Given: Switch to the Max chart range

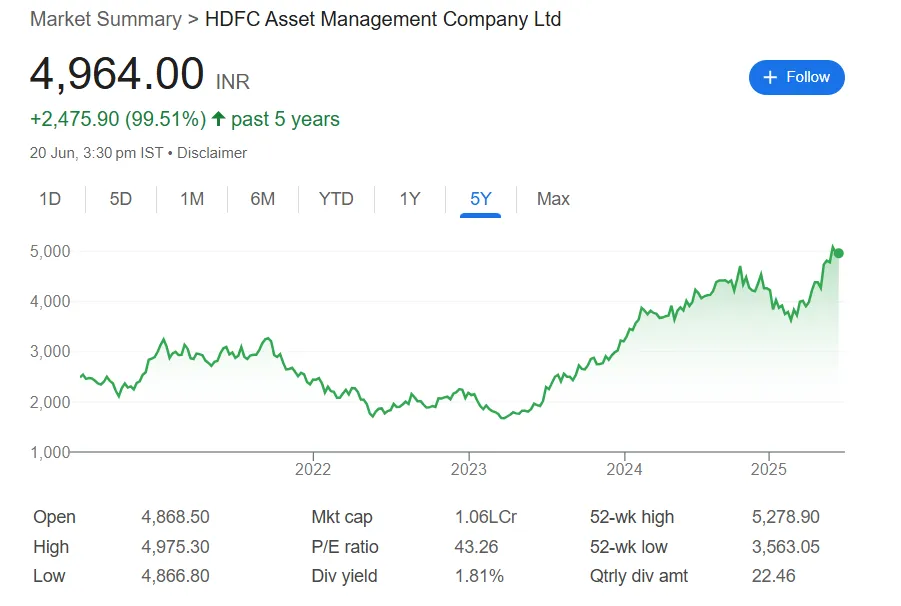Looking at the screenshot, I should pyautogui.click(x=553, y=199).
